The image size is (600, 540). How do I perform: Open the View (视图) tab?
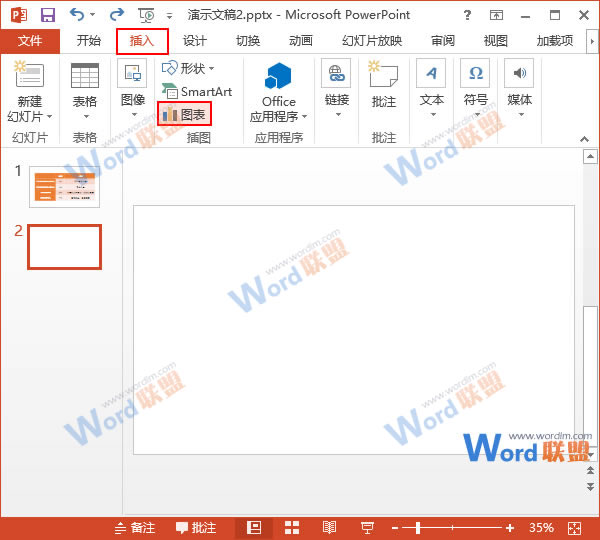[x=496, y=41]
